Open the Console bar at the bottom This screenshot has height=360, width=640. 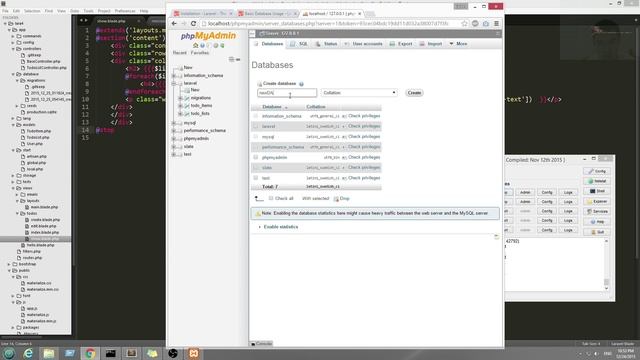point(261,344)
